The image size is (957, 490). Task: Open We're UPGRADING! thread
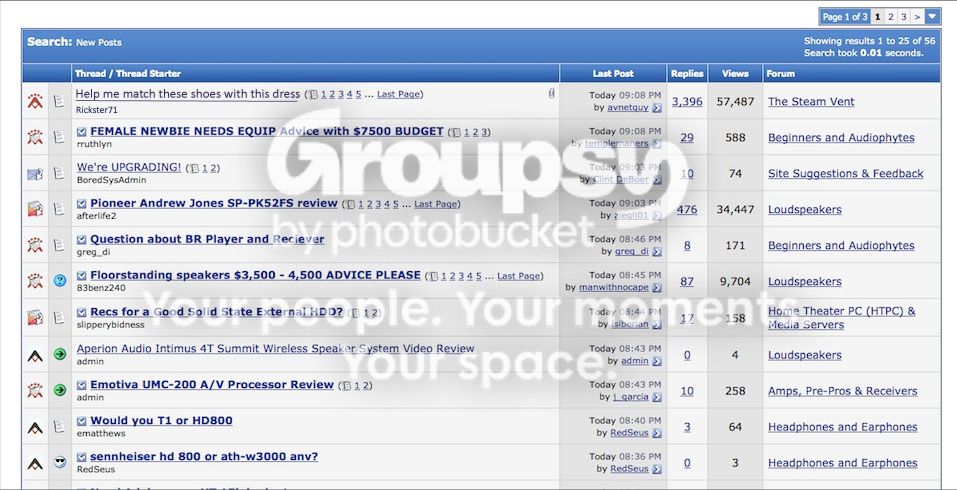(129, 167)
